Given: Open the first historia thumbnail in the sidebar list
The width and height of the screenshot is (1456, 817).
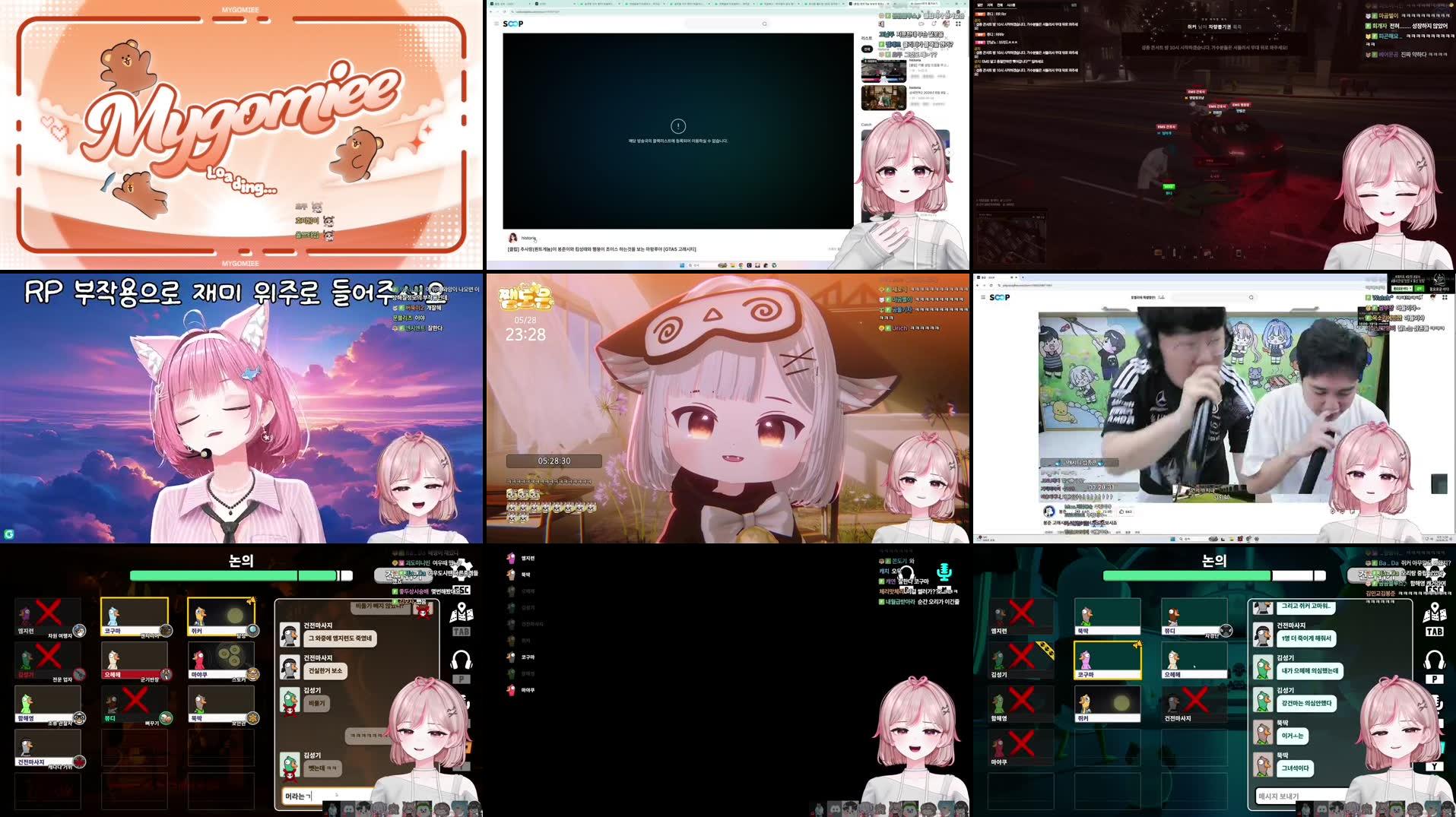Looking at the screenshot, I should click(883, 70).
